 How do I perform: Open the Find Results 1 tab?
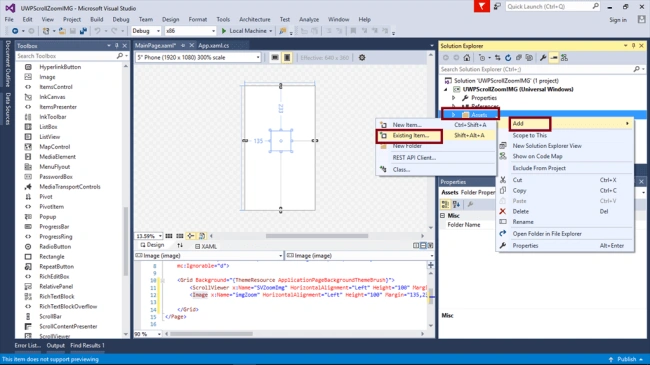pyautogui.click(x=87, y=346)
